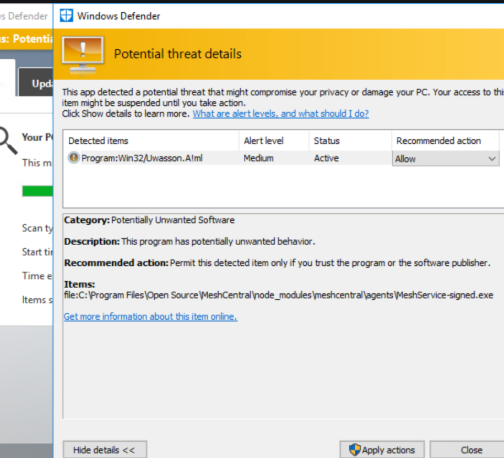
Task: Click the Status column header
Action: [x=350, y=141]
